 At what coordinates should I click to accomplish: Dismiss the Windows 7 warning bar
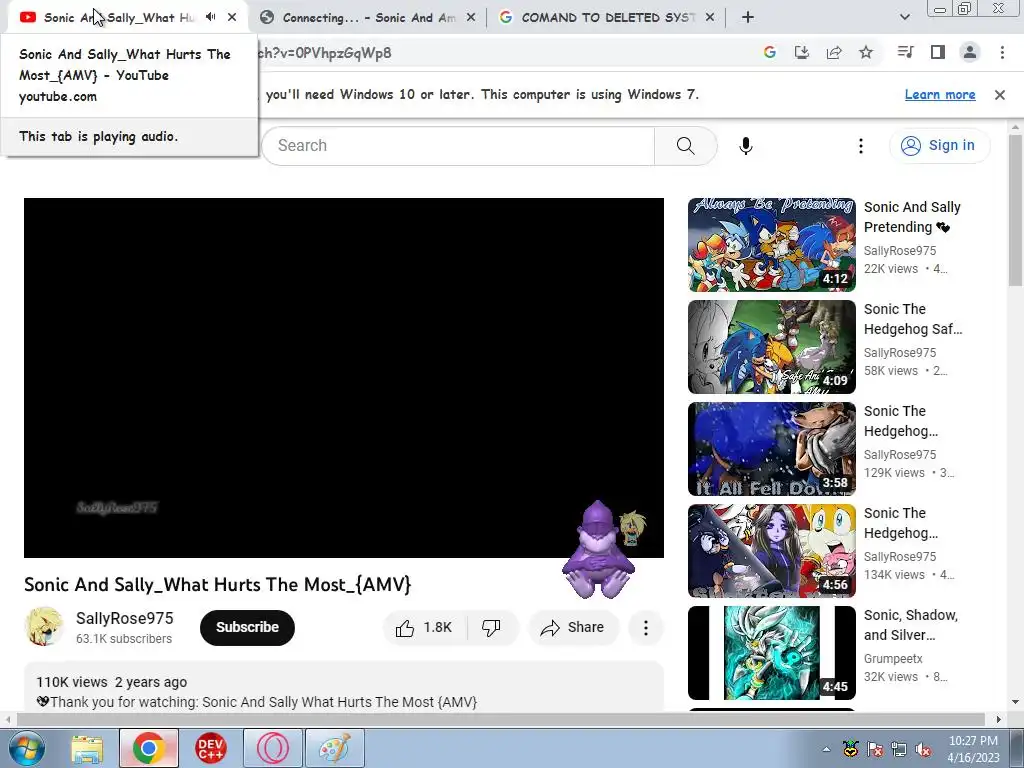click(x=1000, y=95)
